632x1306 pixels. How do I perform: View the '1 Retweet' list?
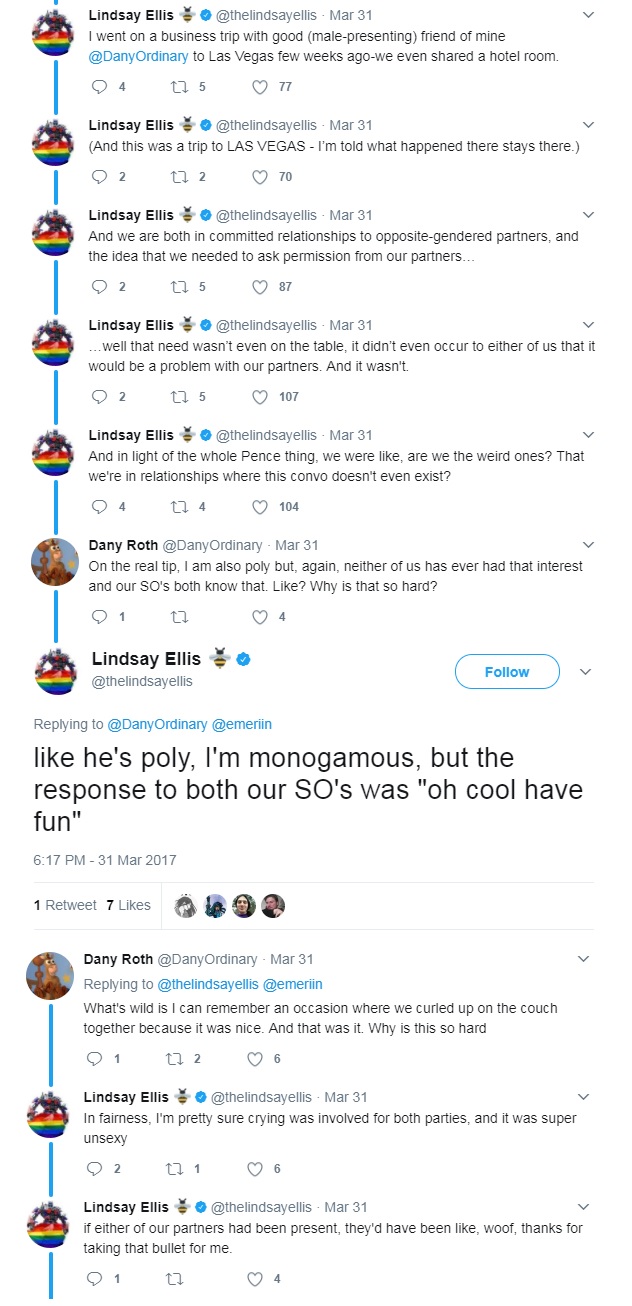click(x=65, y=905)
